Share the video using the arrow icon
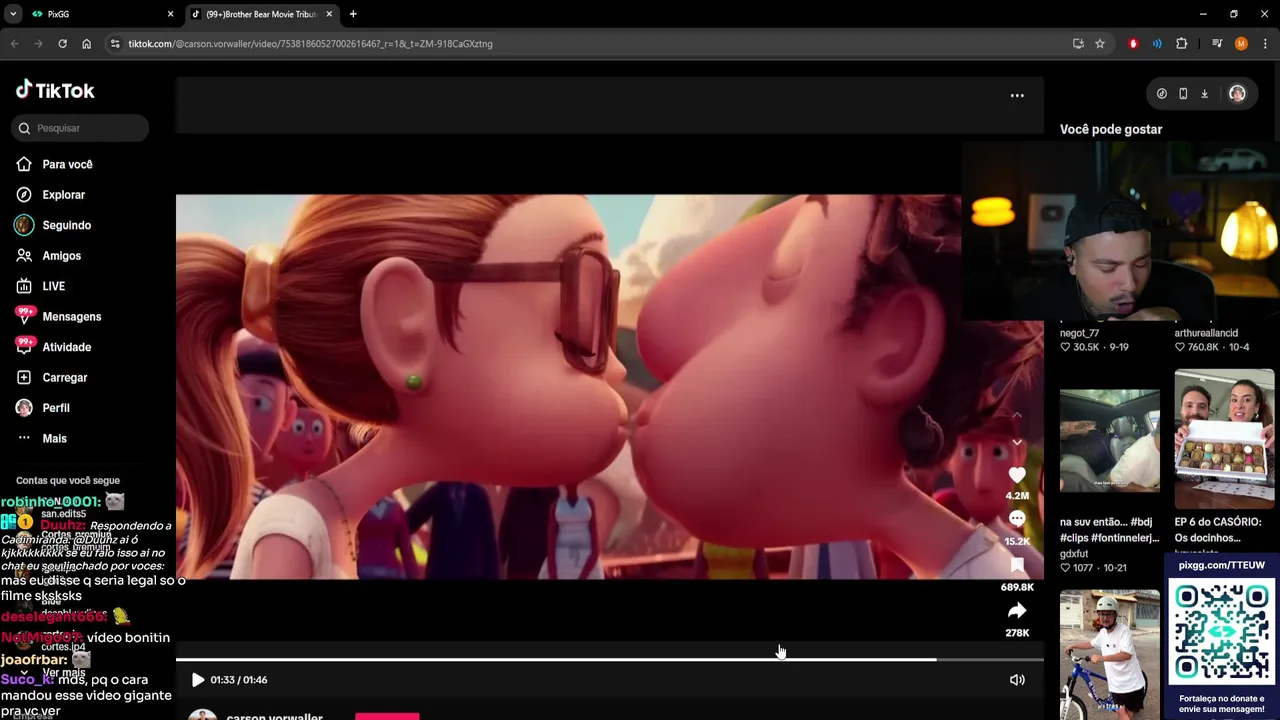Image resolution: width=1280 pixels, height=720 pixels. [1017, 611]
